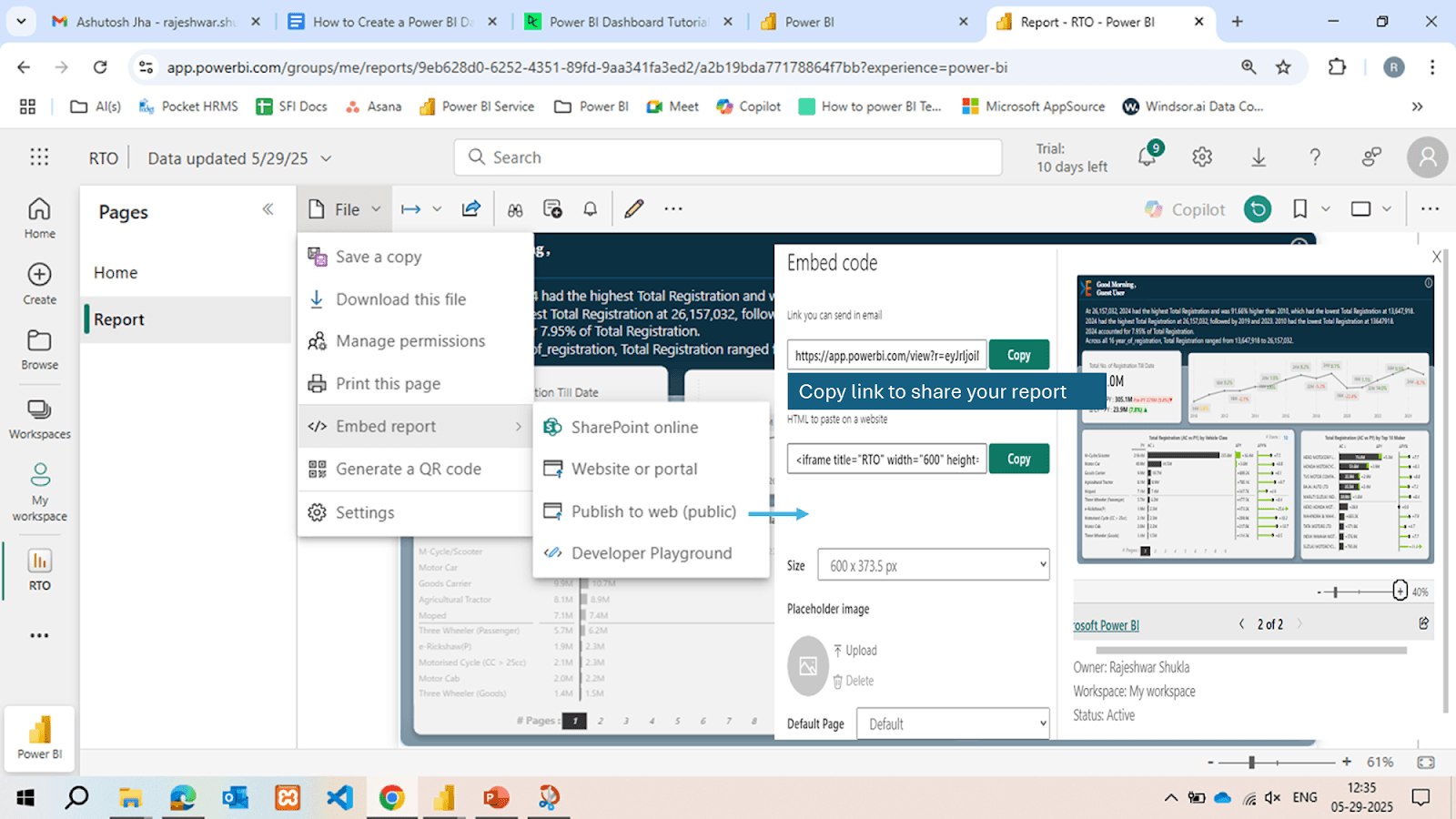Click the Share report icon
This screenshot has height=819, width=1456.
[470, 209]
